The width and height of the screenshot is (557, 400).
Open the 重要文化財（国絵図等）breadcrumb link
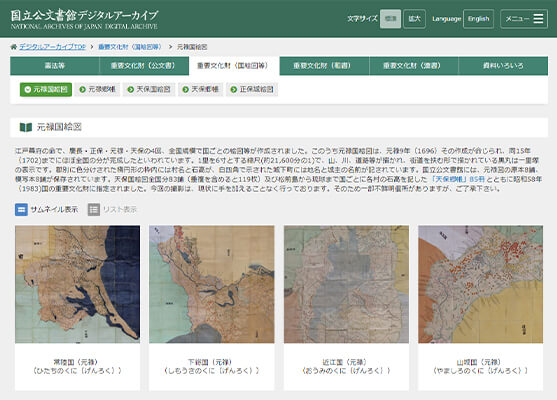click(x=130, y=47)
